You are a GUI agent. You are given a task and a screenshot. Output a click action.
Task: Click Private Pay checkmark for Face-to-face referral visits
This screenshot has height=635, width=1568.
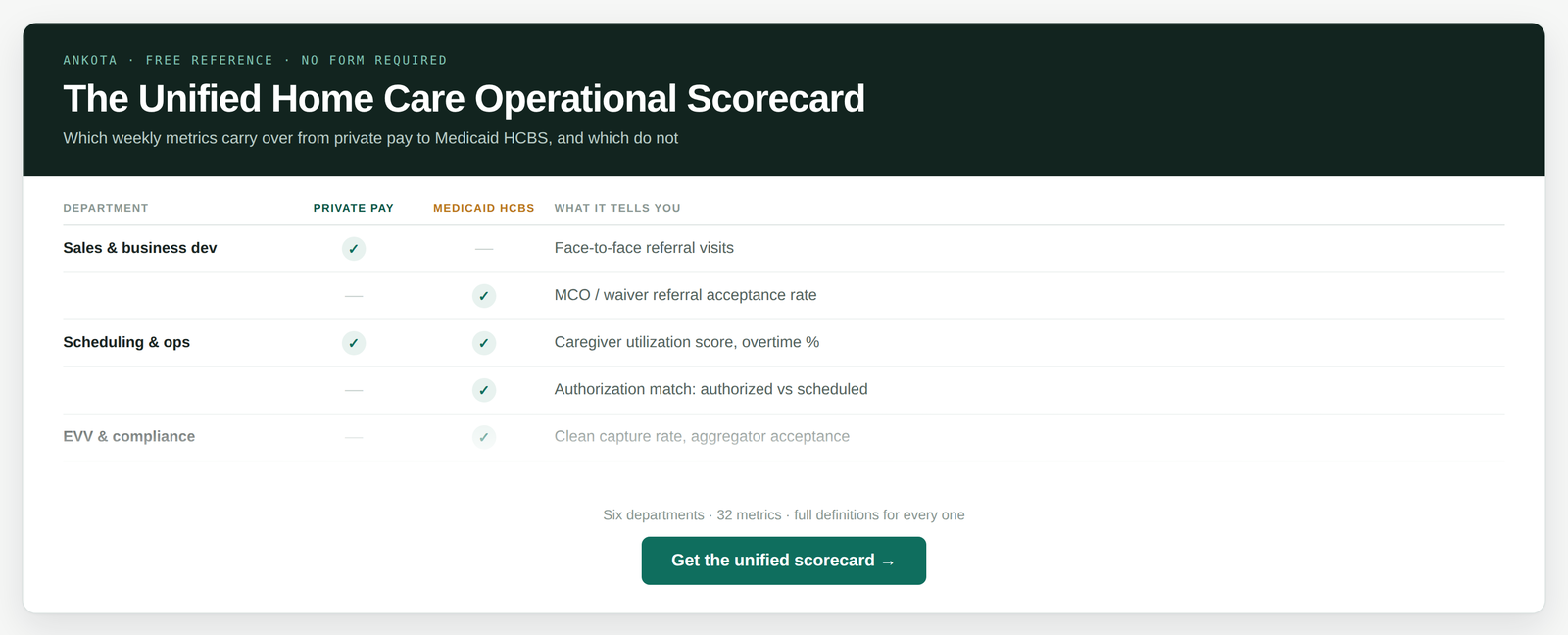click(x=354, y=249)
